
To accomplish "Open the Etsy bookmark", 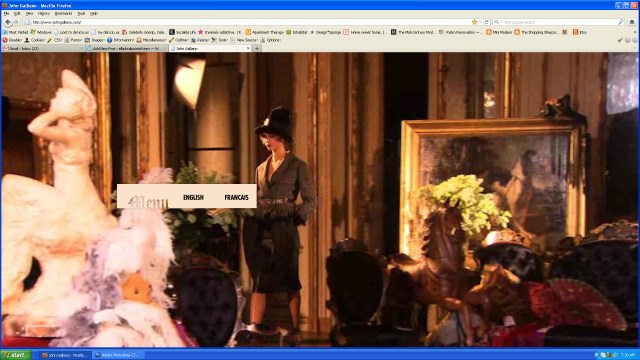I will pos(580,32).
